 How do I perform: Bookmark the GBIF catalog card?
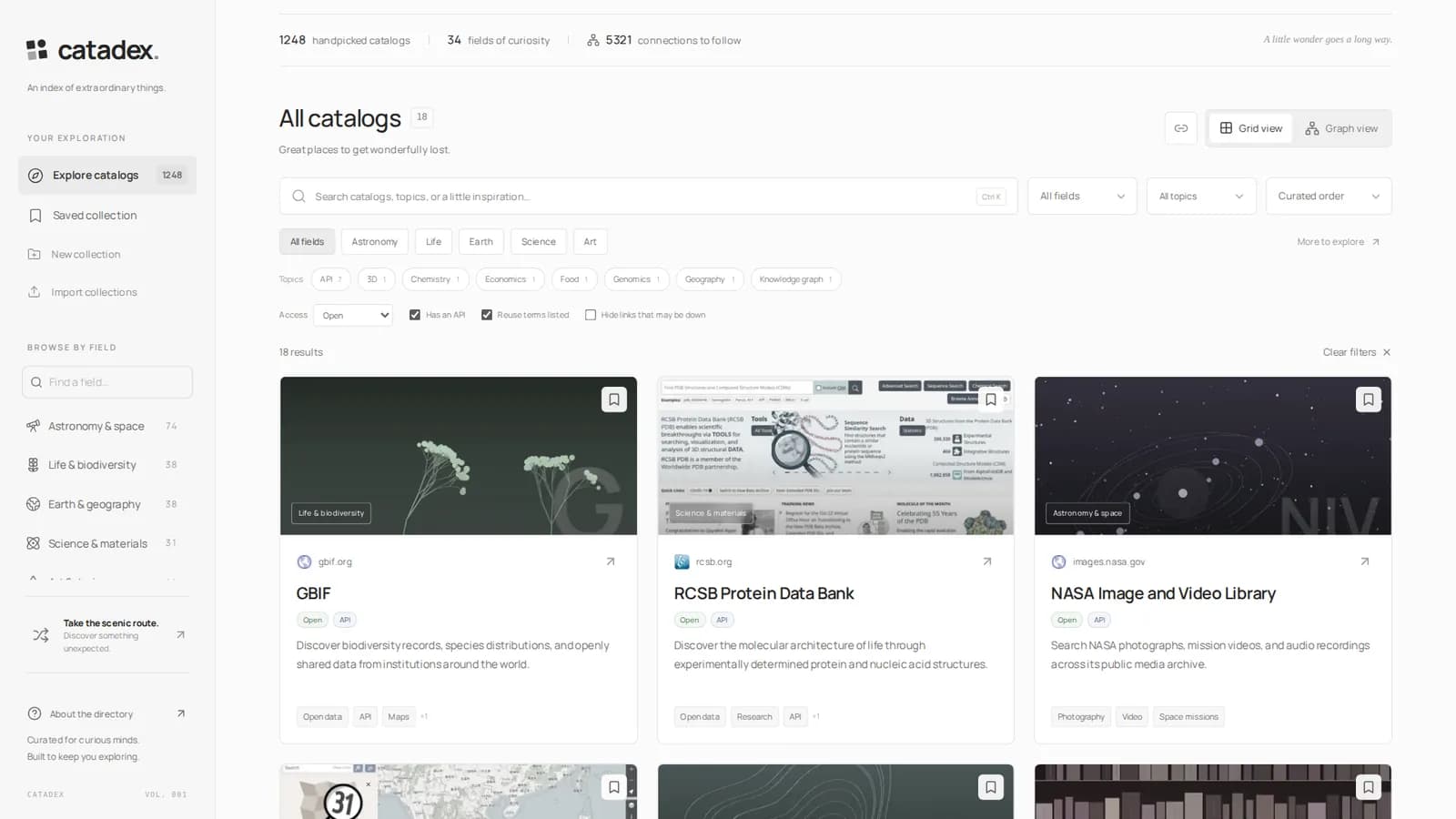[x=614, y=399]
